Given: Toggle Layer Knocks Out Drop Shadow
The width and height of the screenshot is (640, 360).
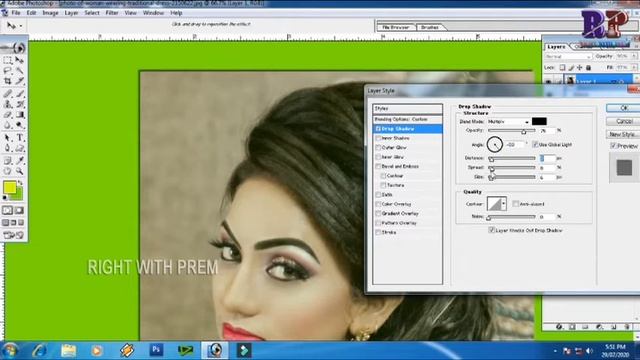Looking at the screenshot, I should 491,230.
